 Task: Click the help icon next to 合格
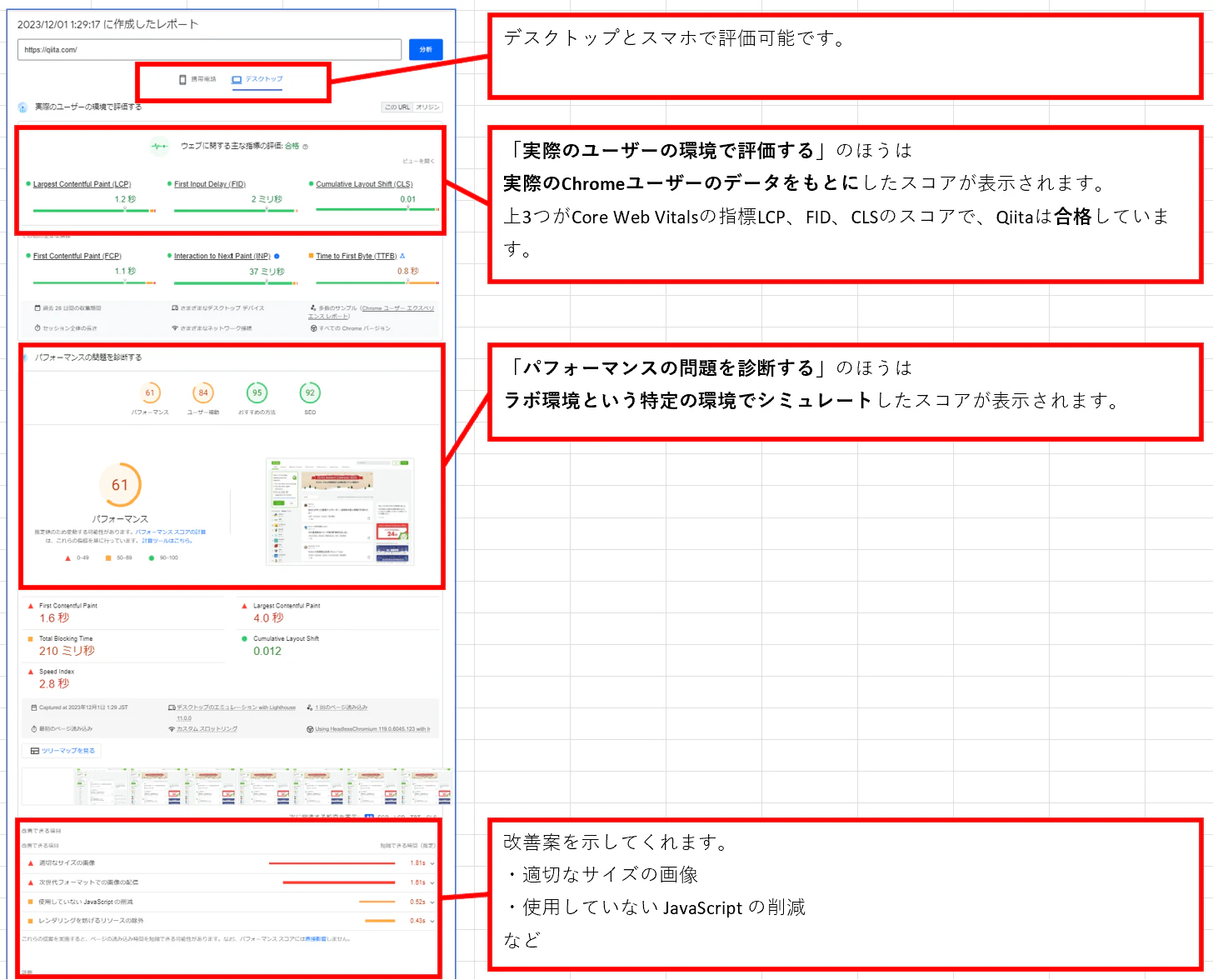tap(305, 147)
